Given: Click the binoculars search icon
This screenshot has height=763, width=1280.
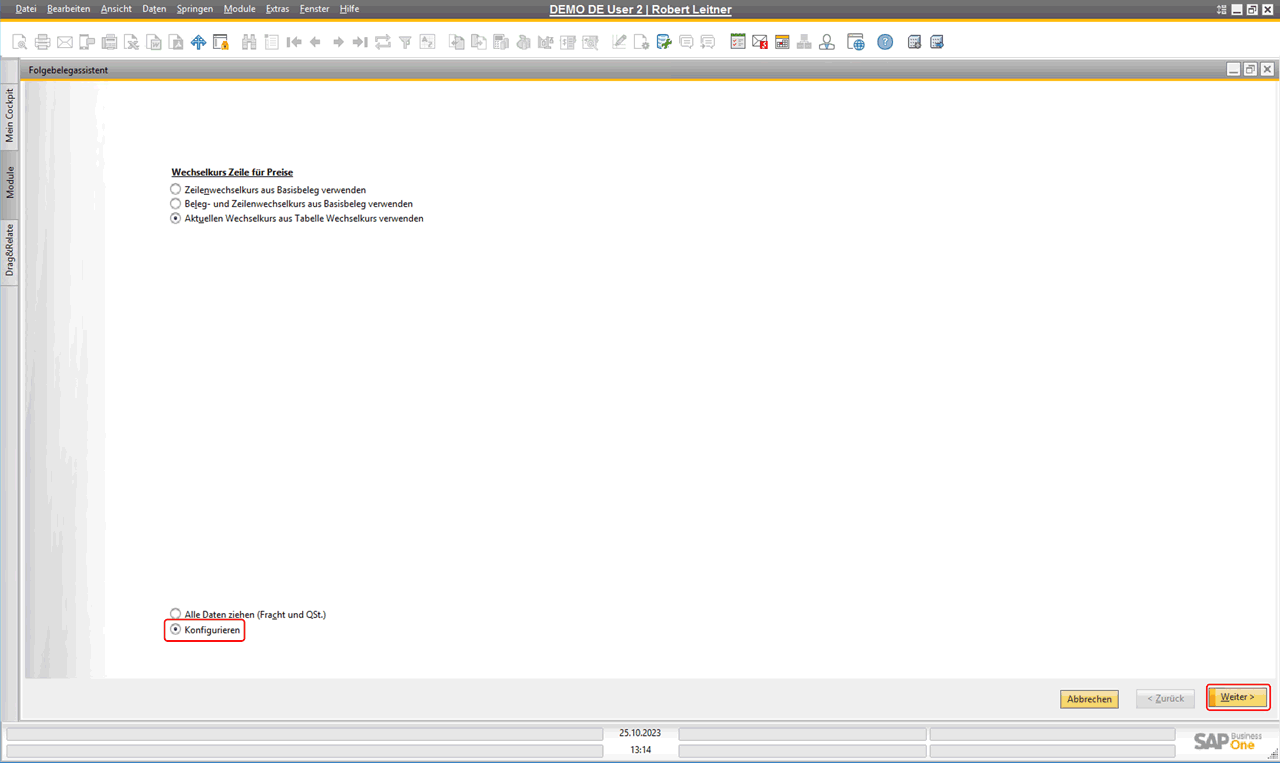Looking at the screenshot, I should click(249, 42).
